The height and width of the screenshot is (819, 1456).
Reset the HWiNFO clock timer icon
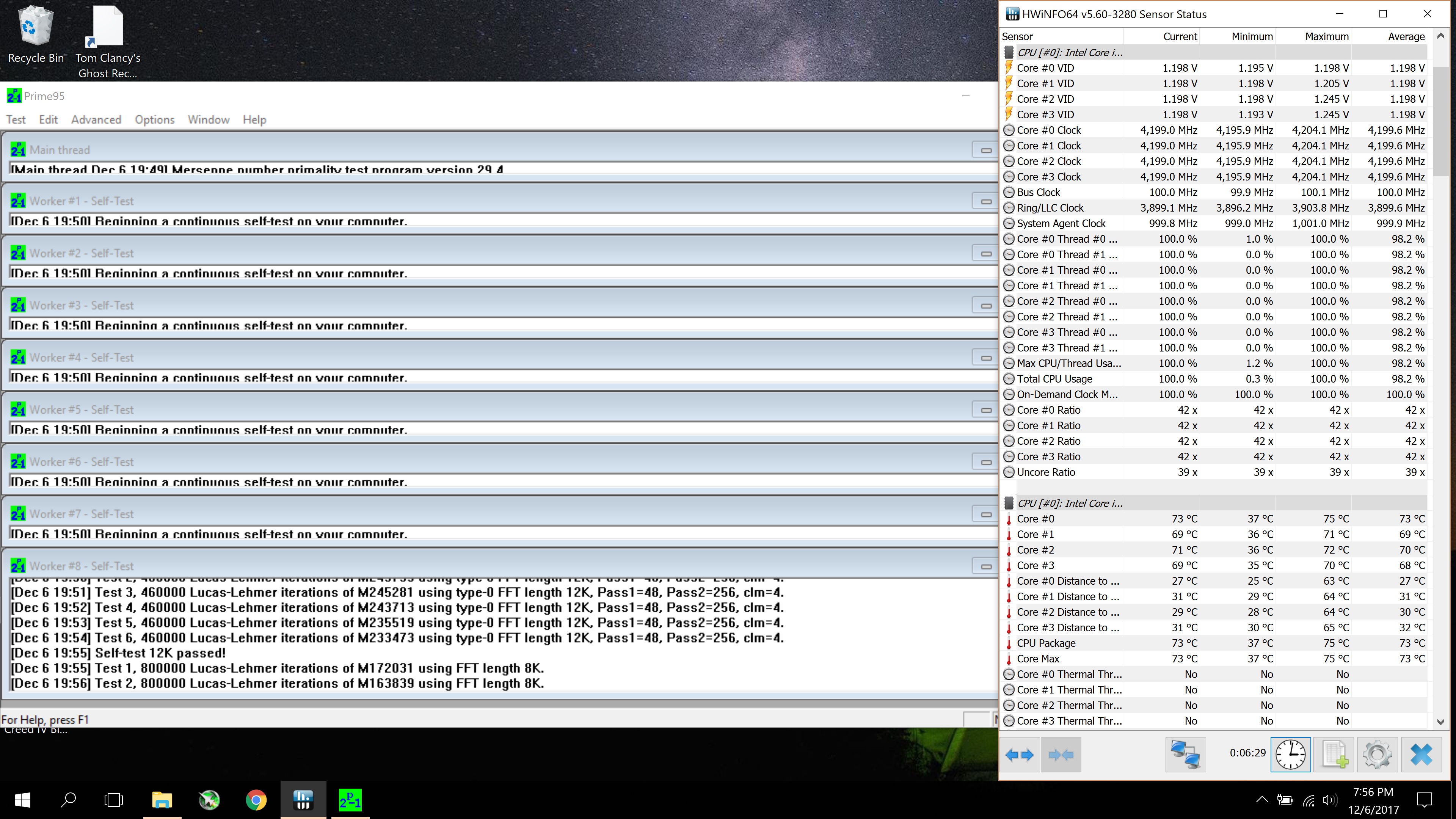pyautogui.click(x=1290, y=755)
